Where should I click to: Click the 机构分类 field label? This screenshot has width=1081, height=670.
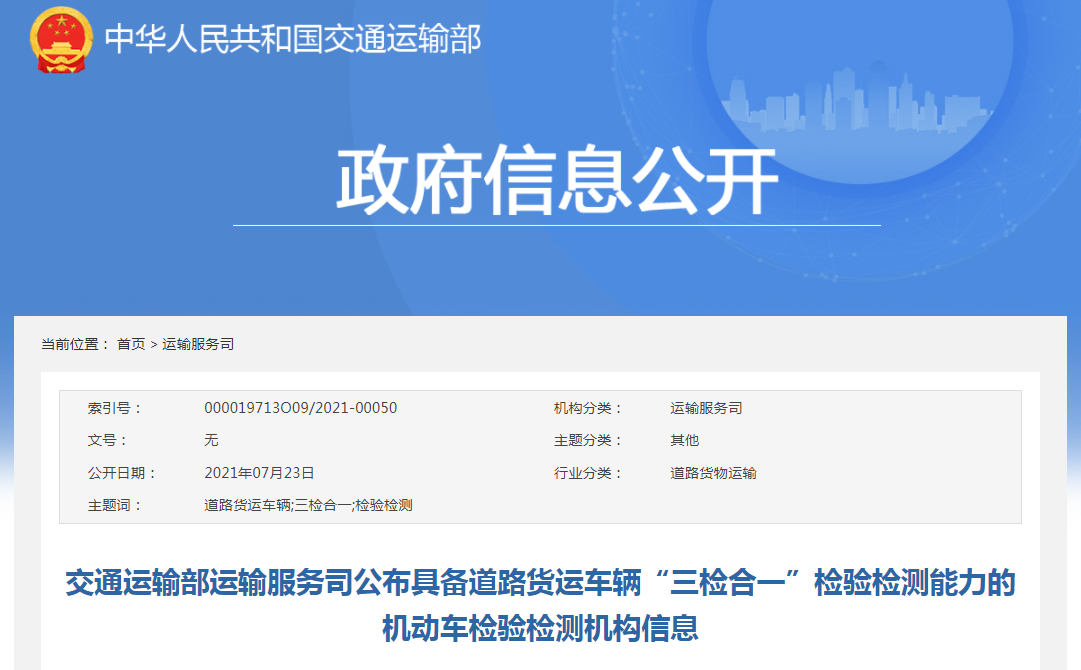point(588,408)
